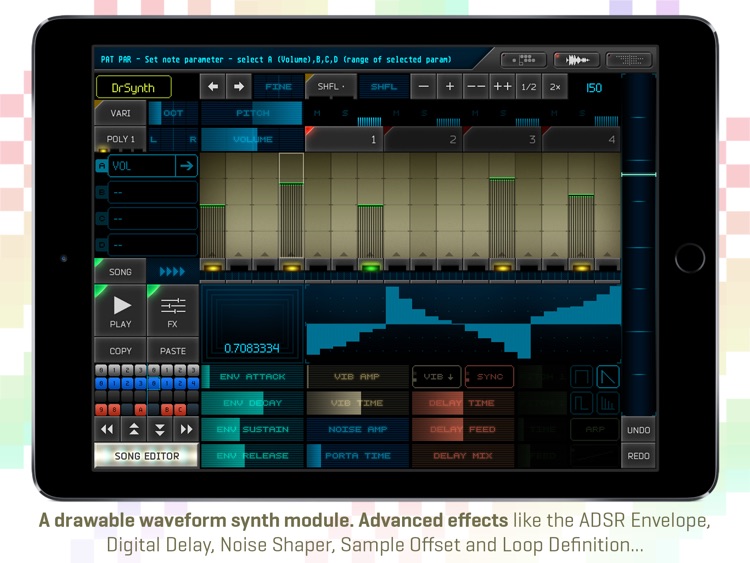This screenshot has width=750, height=563.
Task: Double the pattern with 2x button
Action: point(555,87)
